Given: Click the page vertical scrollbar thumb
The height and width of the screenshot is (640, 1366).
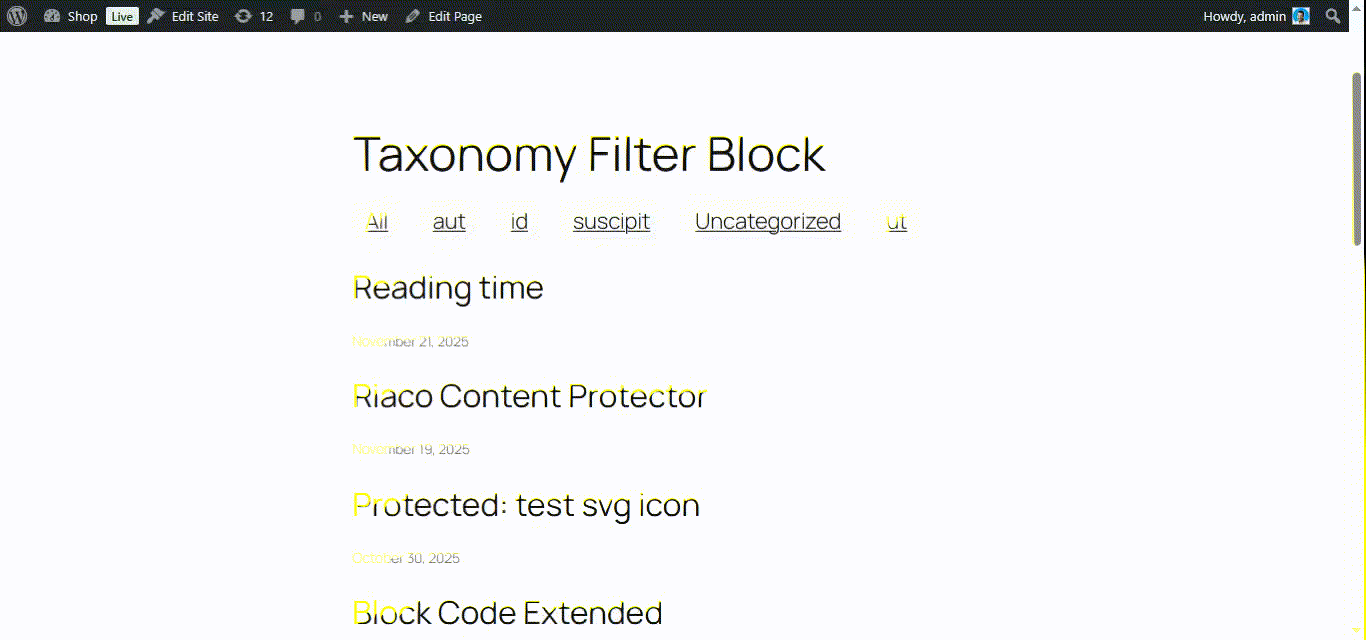Looking at the screenshot, I should tap(1357, 158).
